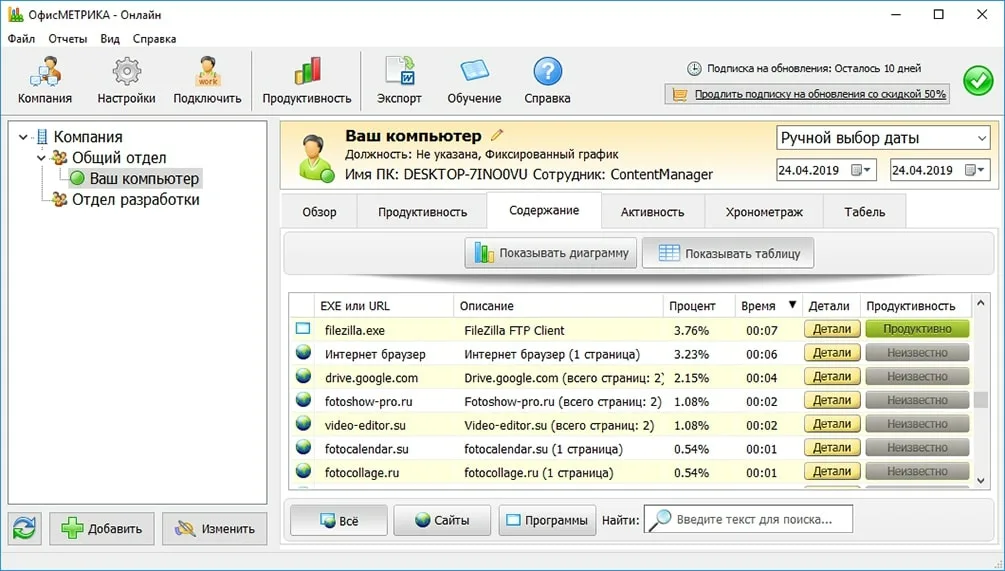Switch to the Хронометраж tab
Viewport: 1005px width, 571px height.
pyautogui.click(x=764, y=212)
